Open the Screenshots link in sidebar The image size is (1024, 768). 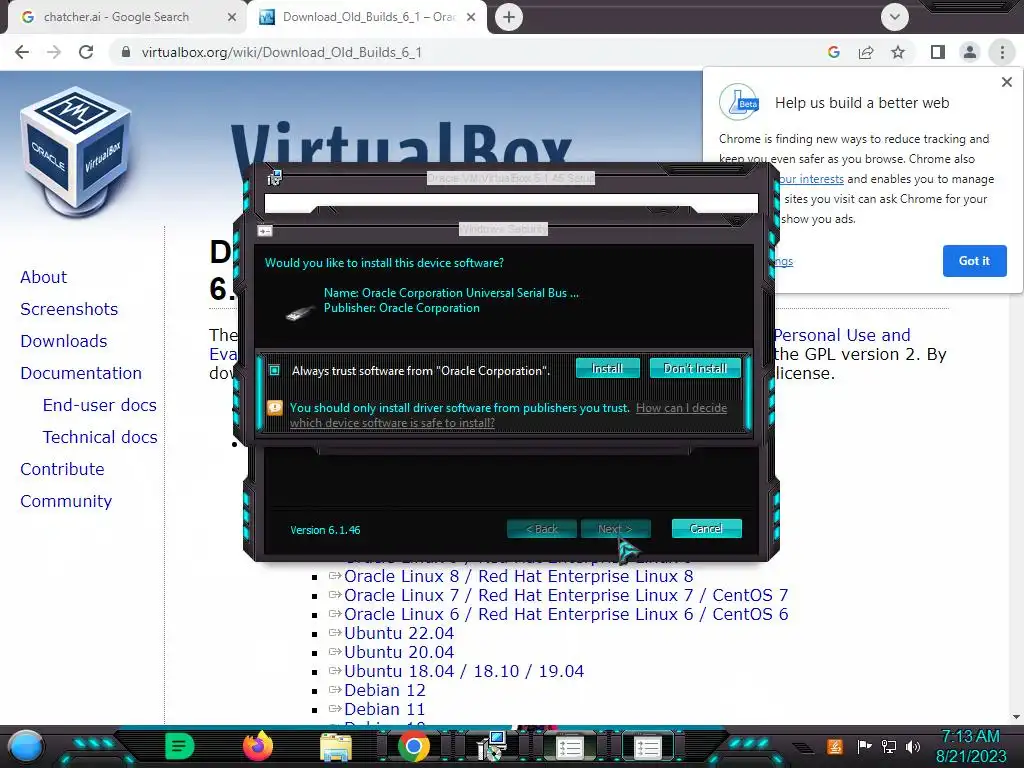coord(69,309)
